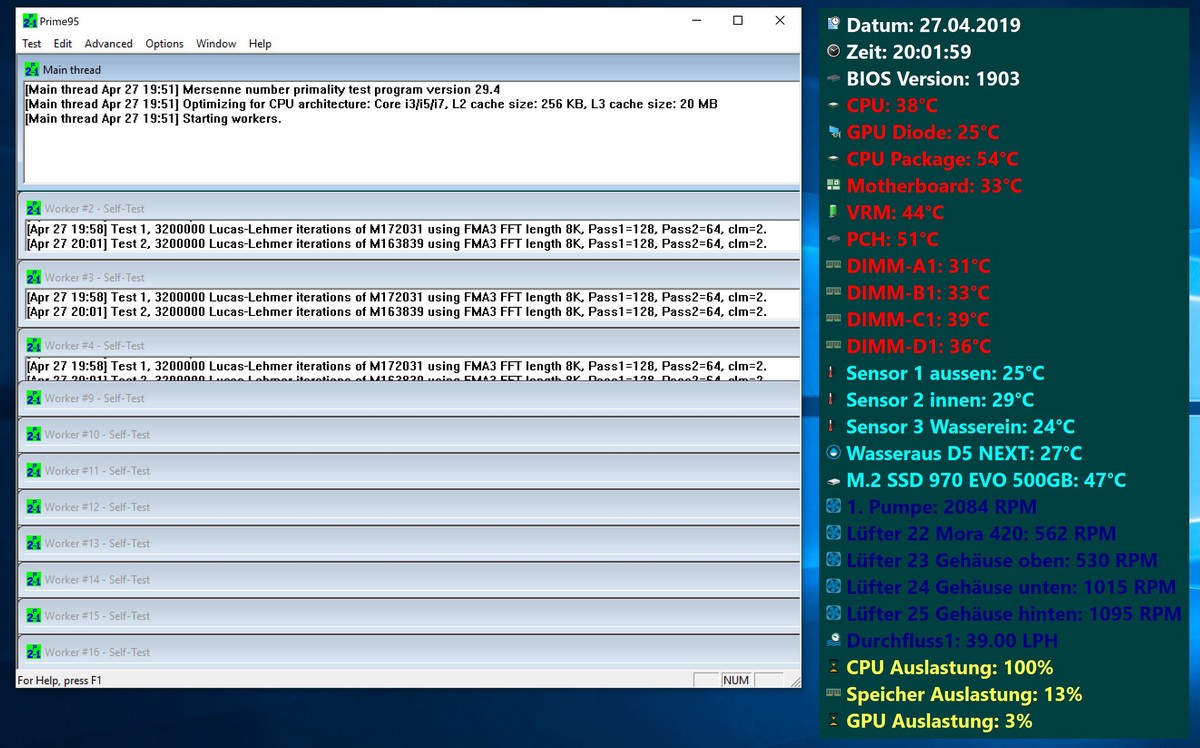Click the Worker #16 Self-Test window icon

[35, 652]
